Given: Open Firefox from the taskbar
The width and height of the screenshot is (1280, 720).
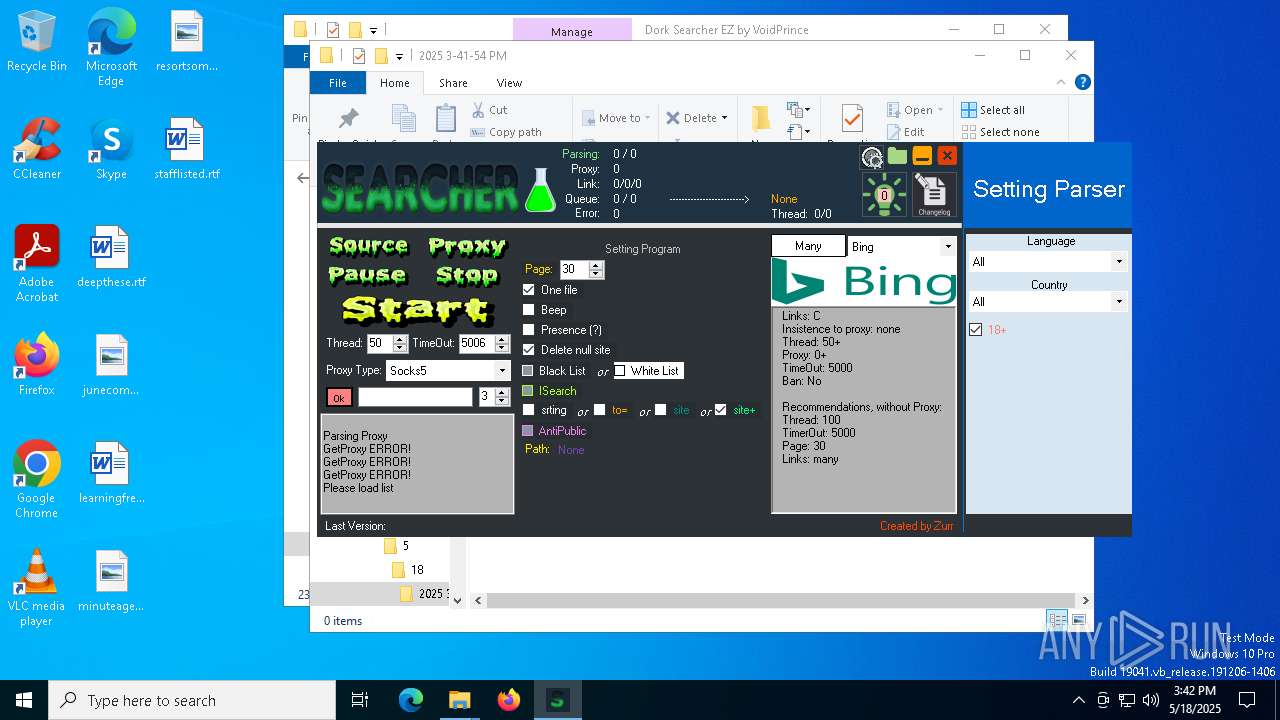Looking at the screenshot, I should coord(509,700).
